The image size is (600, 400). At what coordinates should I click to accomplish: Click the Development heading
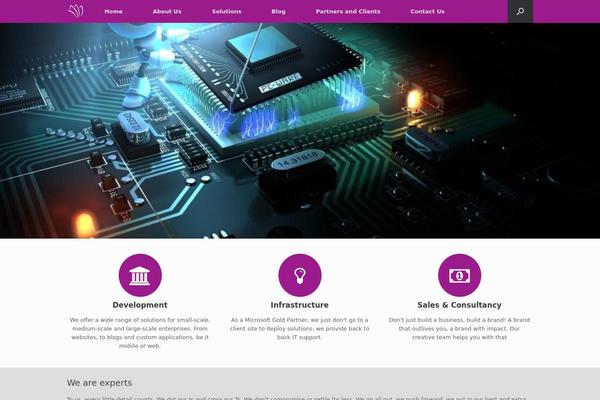click(x=140, y=305)
